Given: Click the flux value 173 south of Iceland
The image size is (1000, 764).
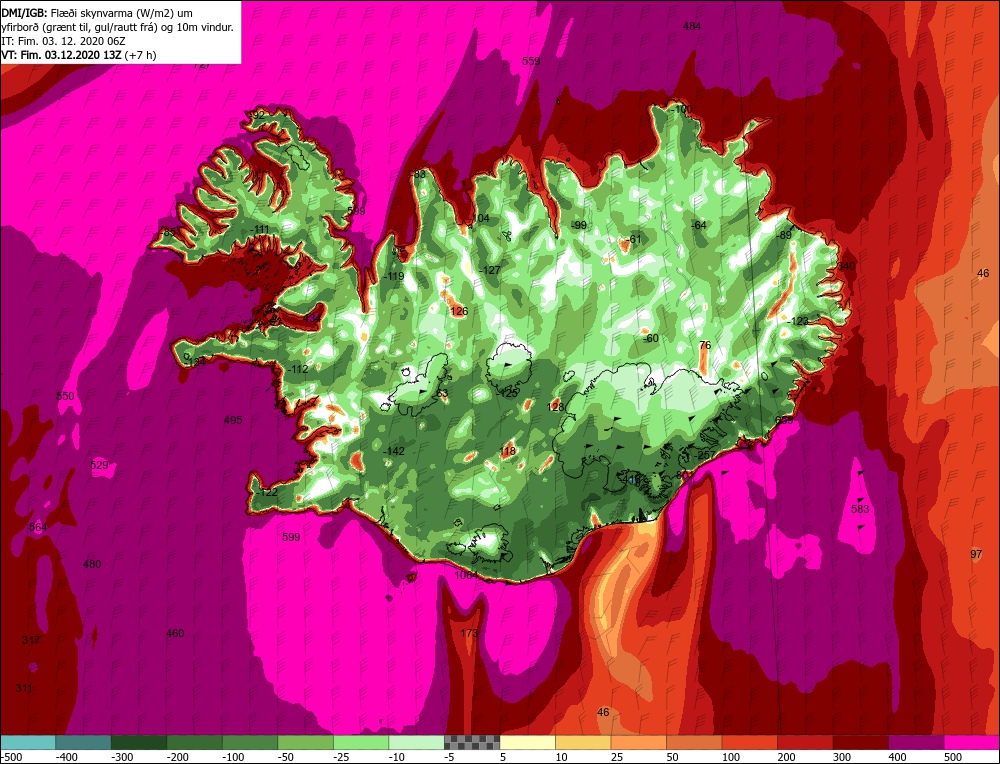Looking at the screenshot, I should (469, 633).
